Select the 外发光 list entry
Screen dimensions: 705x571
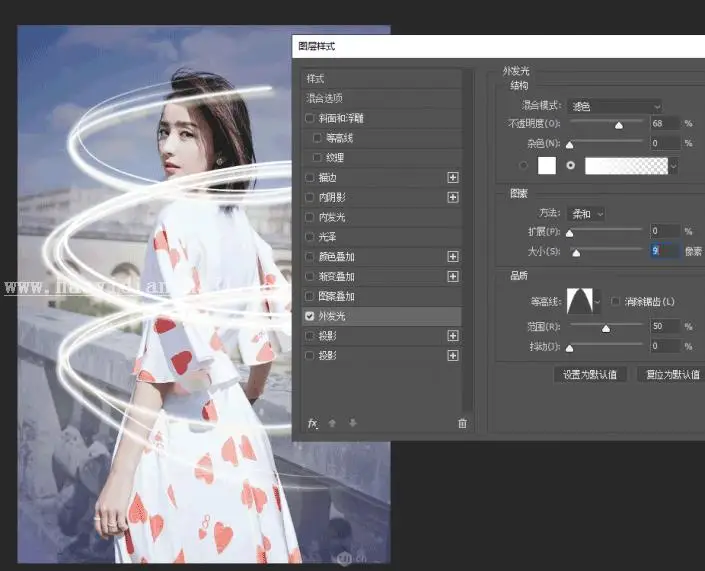click(x=381, y=316)
